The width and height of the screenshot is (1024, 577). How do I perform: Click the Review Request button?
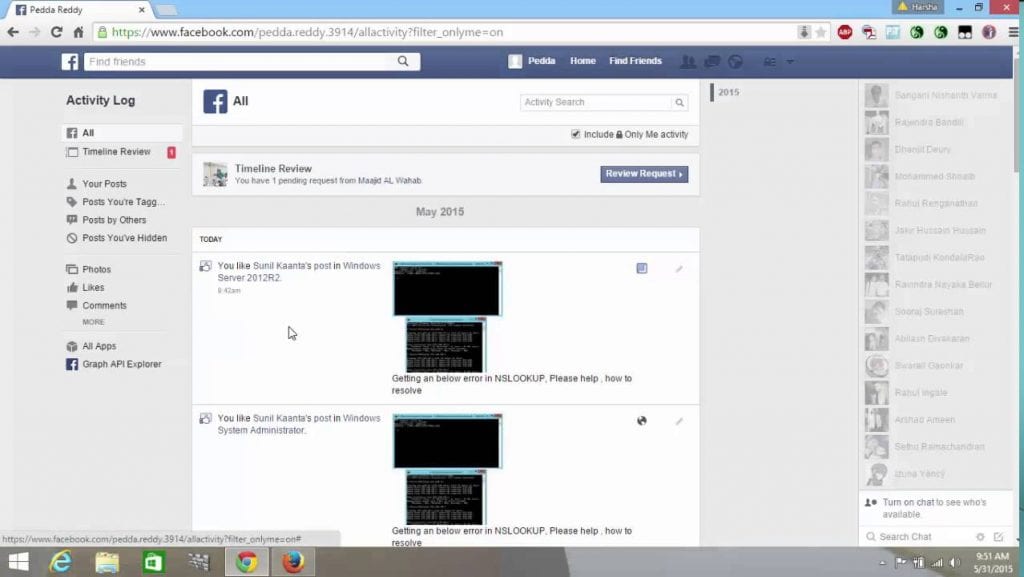coord(644,174)
